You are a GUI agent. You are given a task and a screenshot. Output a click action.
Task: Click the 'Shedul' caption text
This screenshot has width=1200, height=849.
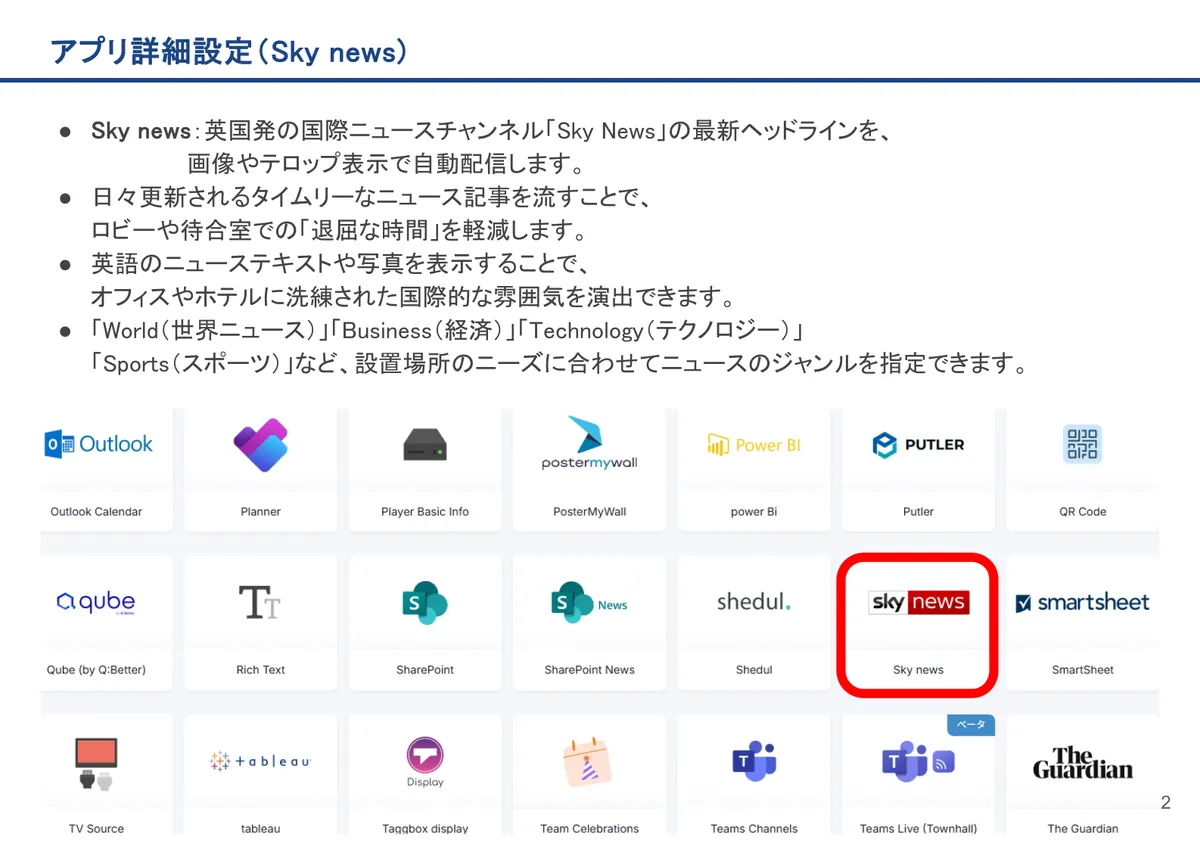tap(753, 670)
